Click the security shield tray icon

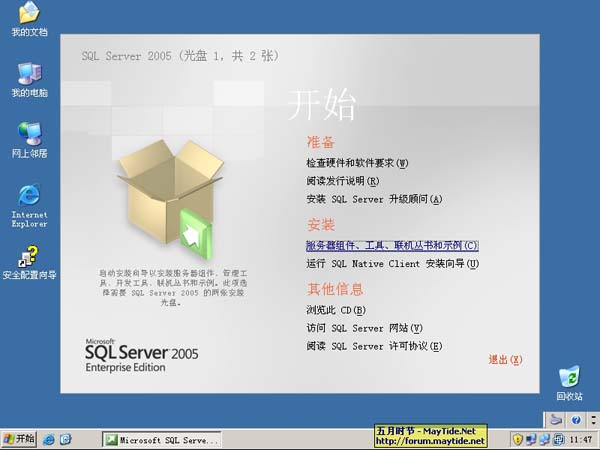tap(518, 439)
